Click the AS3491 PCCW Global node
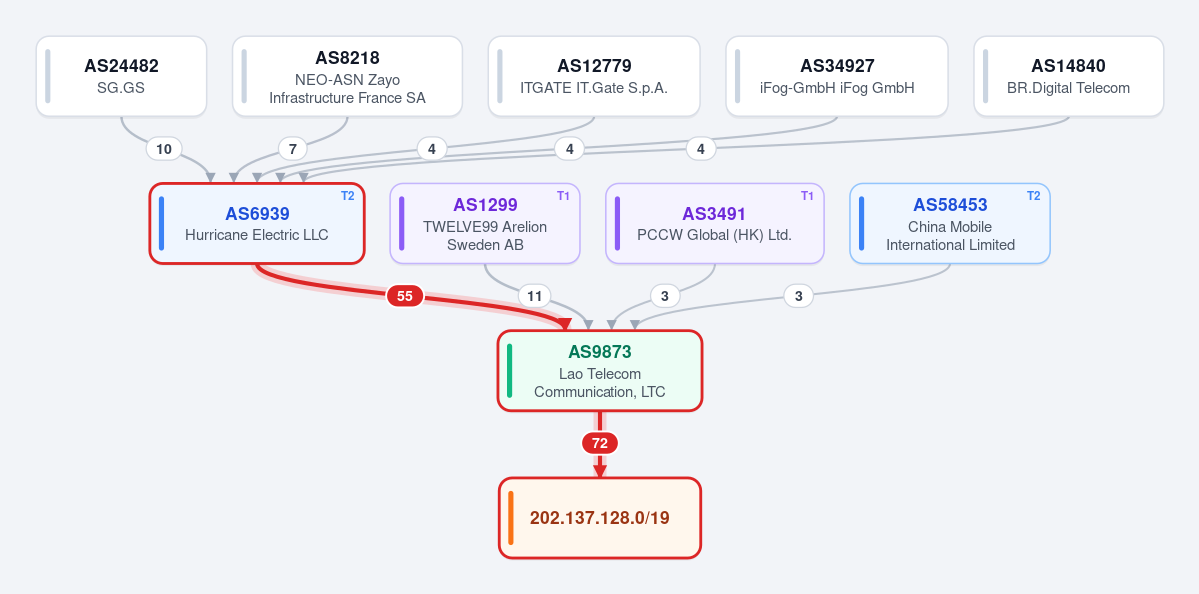1199x594 pixels. click(714, 223)
